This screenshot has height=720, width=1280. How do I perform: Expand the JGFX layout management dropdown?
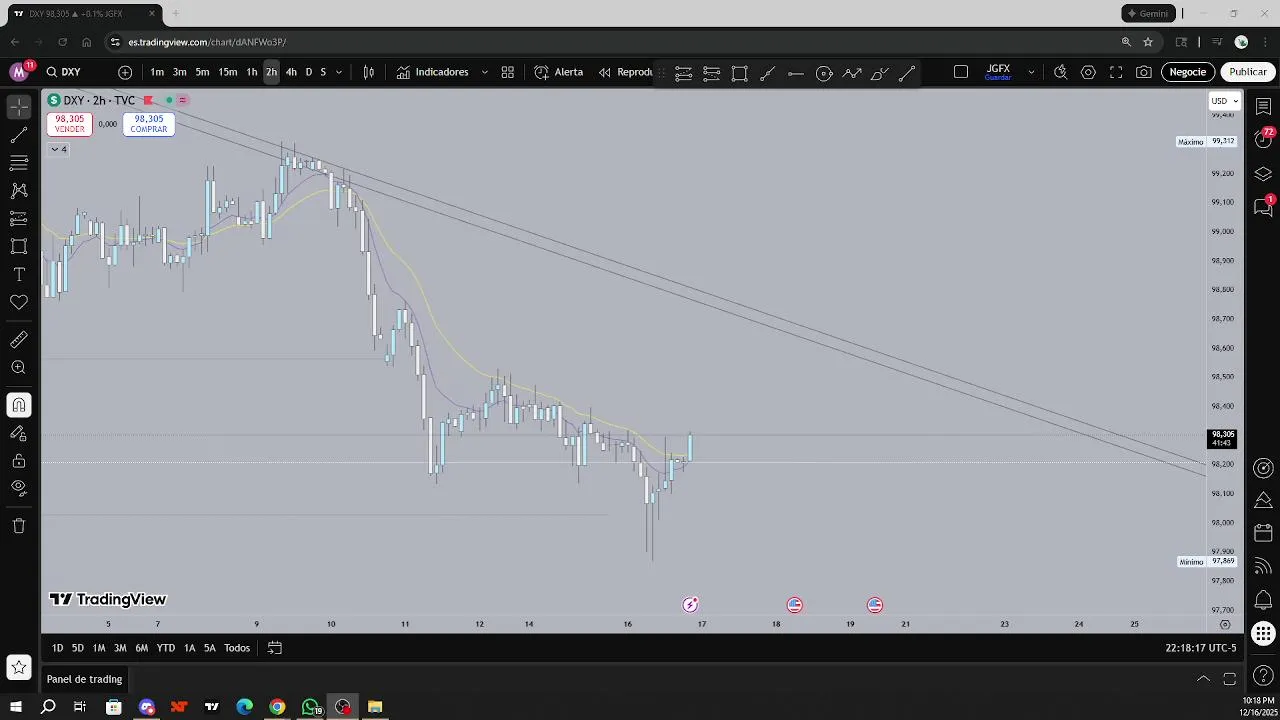coord(1031,72)
